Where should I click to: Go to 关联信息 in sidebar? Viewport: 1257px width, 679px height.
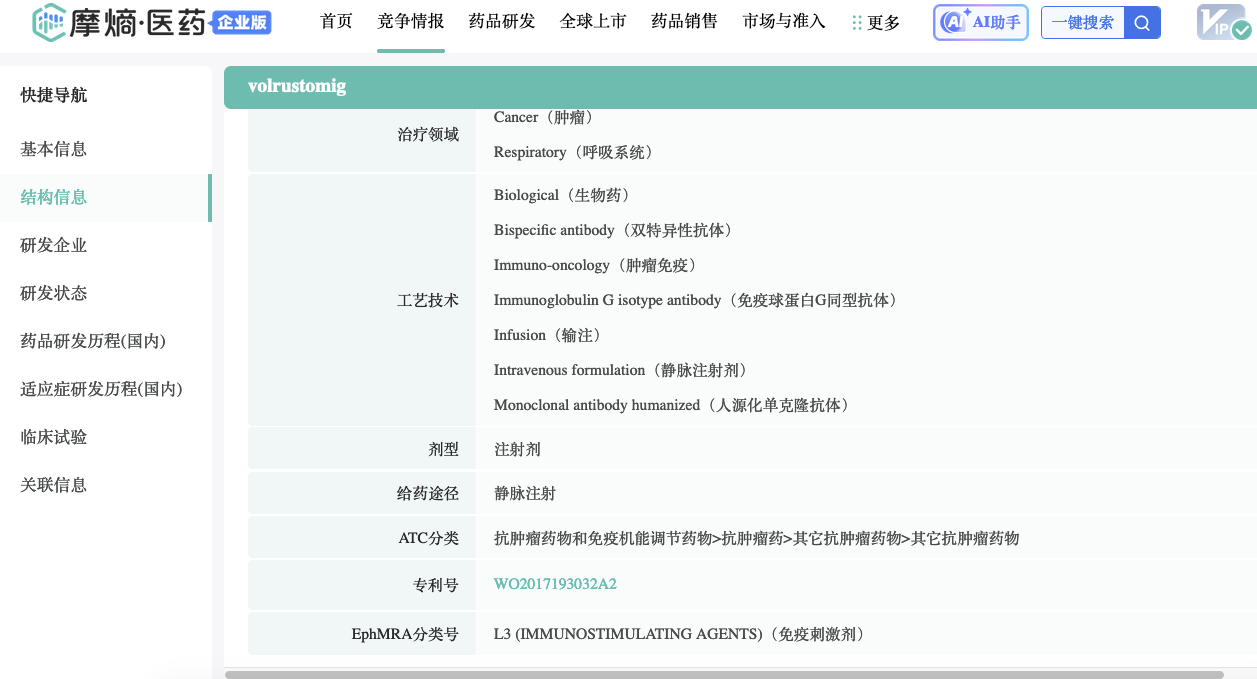[54, 485]
